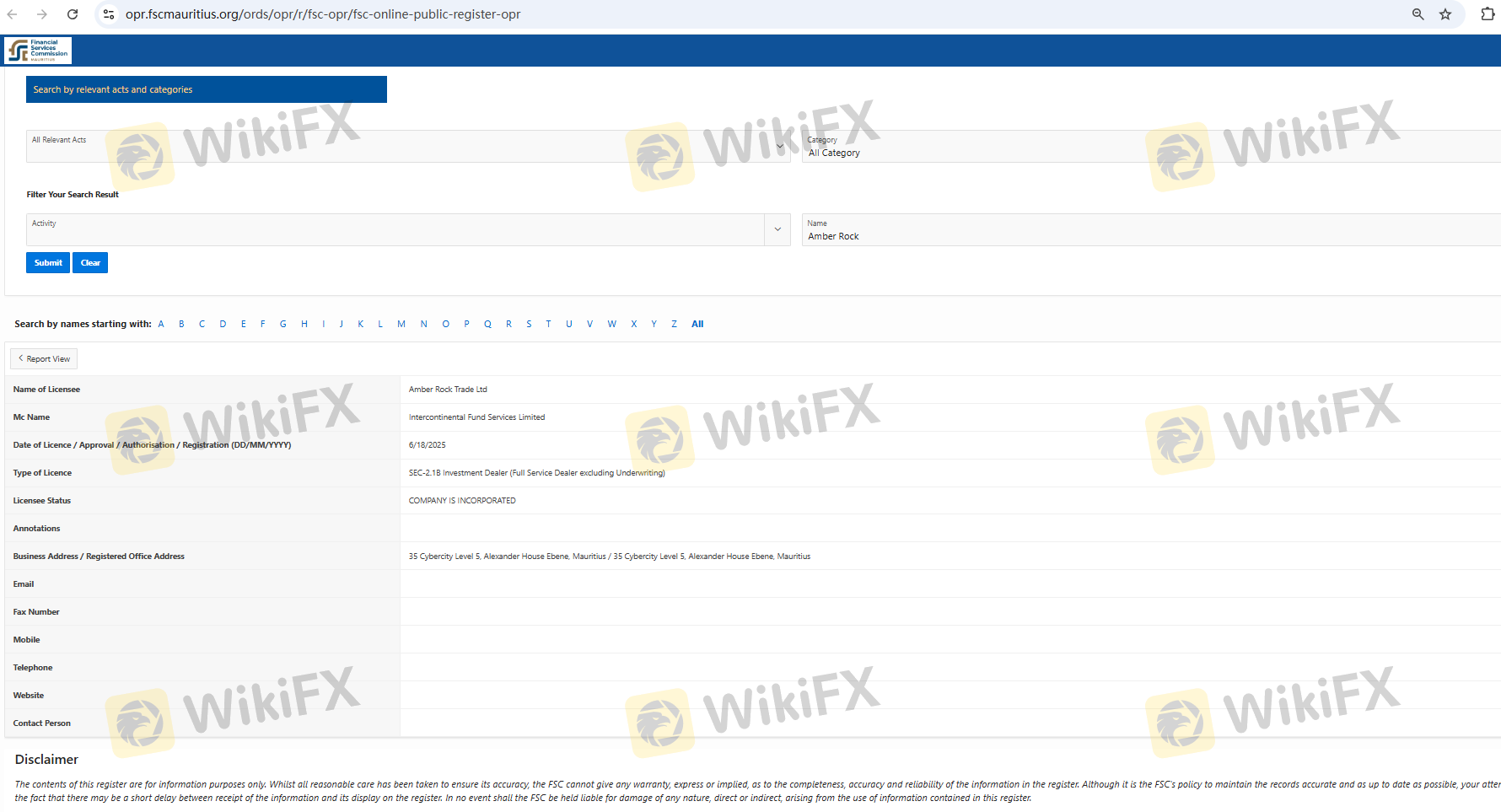
Task: Click the Name field containing Amber Rock
Action: tap(1151, 229)
